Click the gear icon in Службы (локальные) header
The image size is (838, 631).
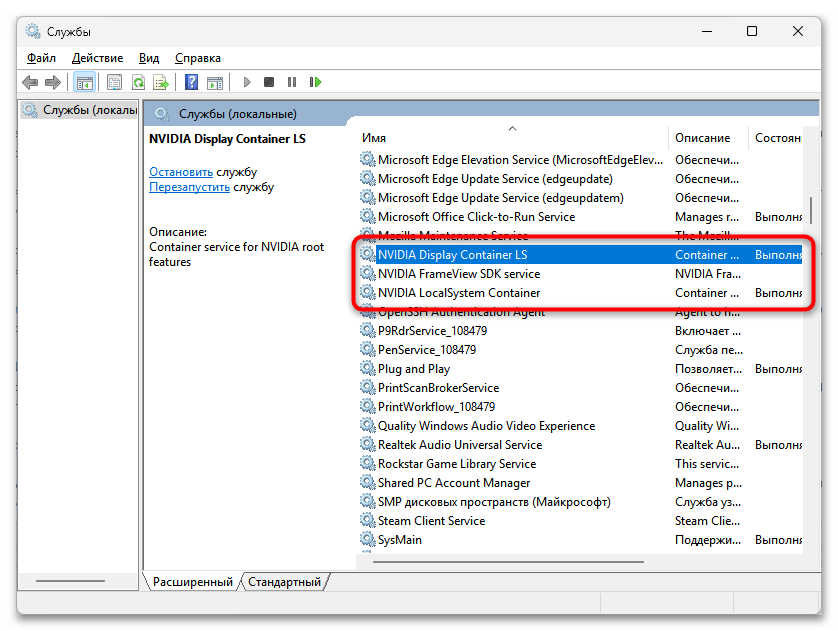[162, 114]
